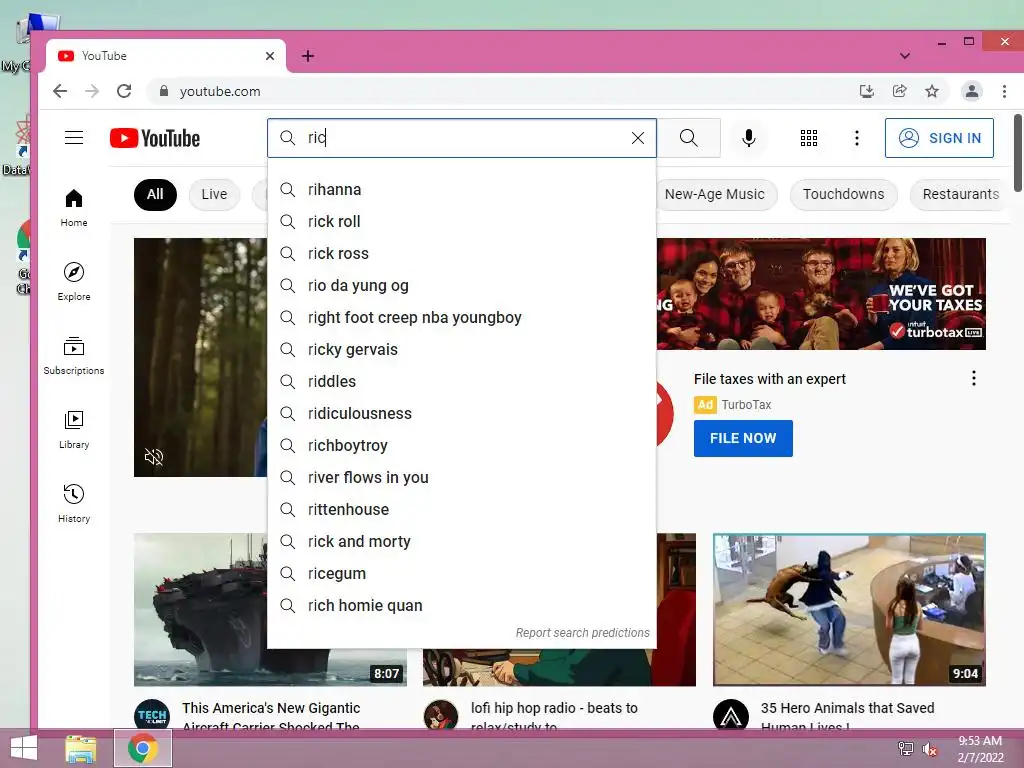Screen dimensions: 1024x768
Task: Open the Windows Start menu
Action: 24,748
